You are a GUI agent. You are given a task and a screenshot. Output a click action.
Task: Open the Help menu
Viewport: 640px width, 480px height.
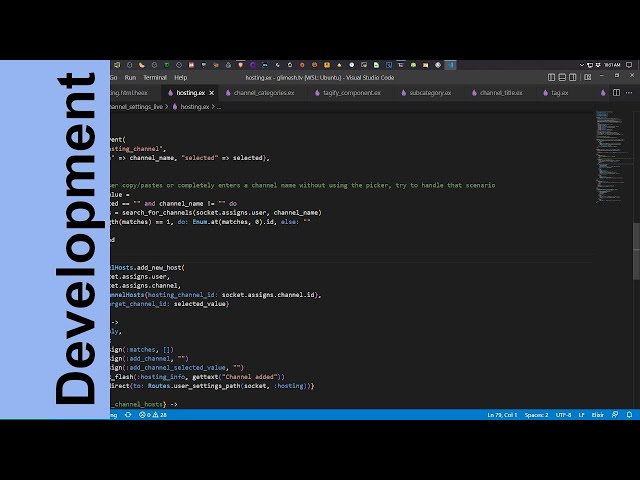pyautogui.click(x=180, y=78)
